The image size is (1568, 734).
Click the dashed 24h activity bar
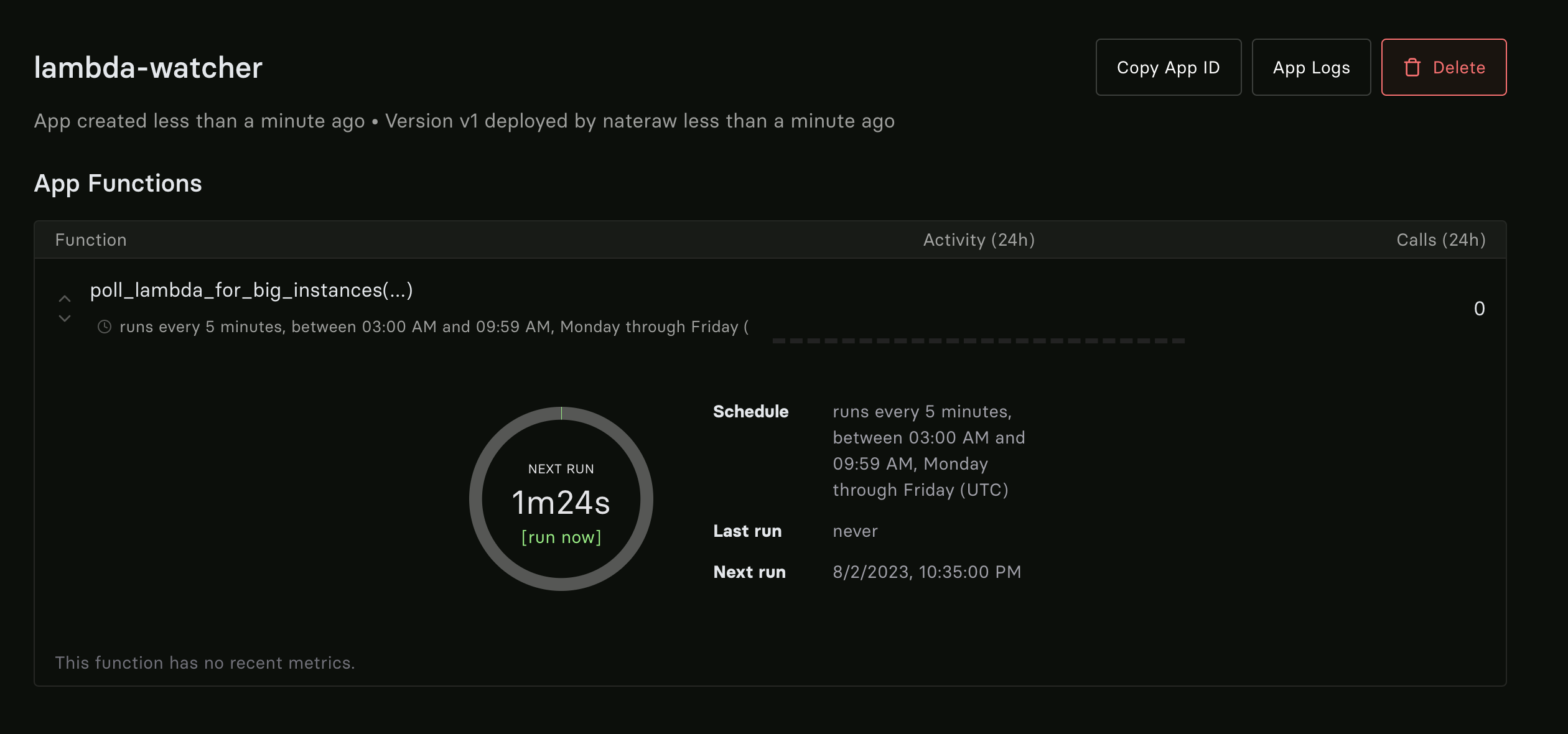[978, 341]
